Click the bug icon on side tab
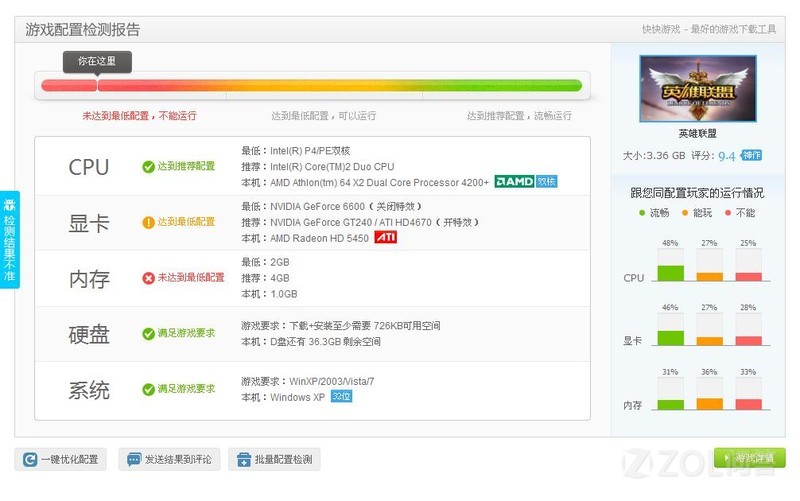Screen dimensions: 800x501 (x=9, y=205)
